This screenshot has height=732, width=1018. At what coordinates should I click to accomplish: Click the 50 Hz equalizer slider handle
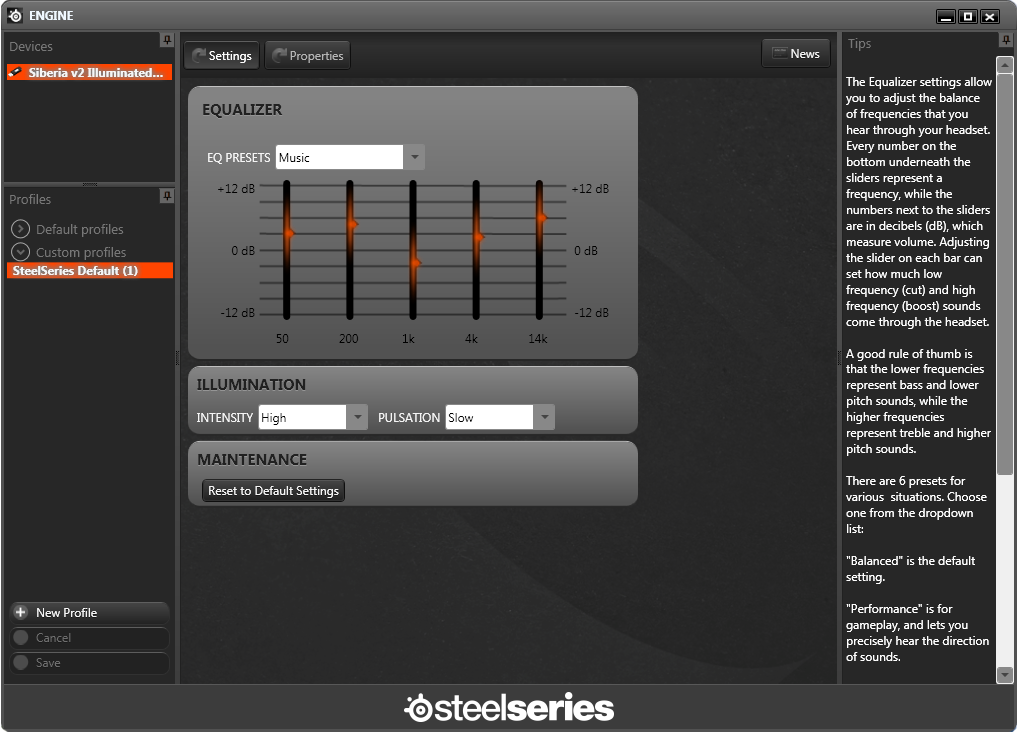(x=287, y=232)
